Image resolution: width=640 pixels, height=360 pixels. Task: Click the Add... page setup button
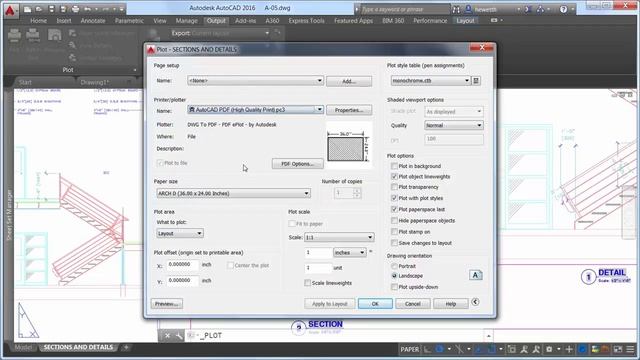(349, 81)
